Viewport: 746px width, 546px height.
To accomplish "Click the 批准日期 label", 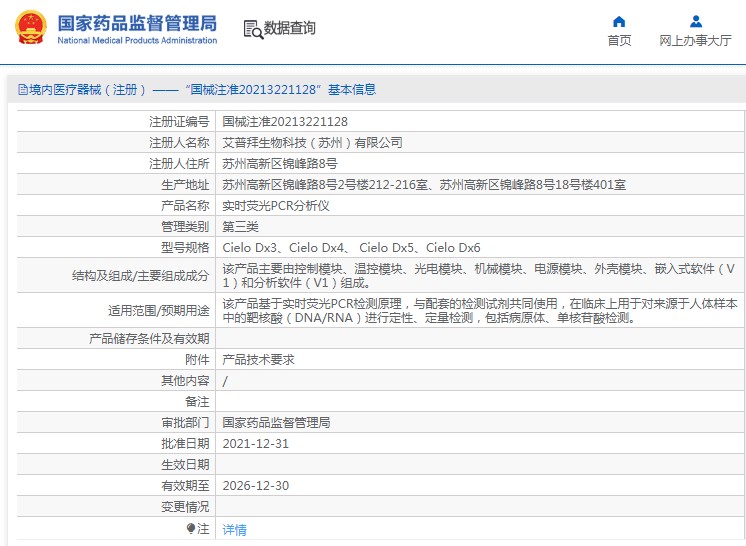I will tap(185, 443).
